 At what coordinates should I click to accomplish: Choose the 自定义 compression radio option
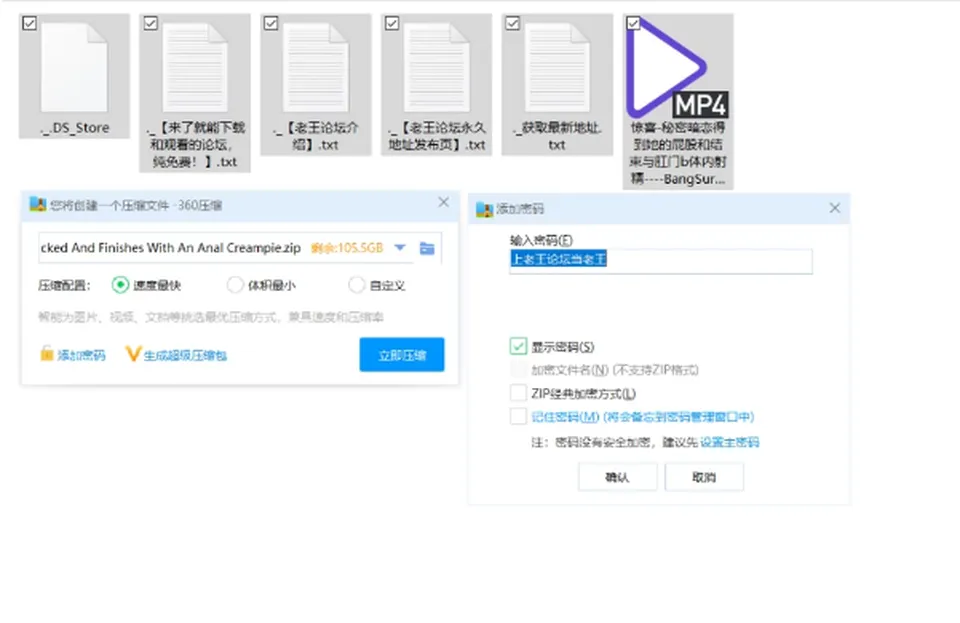tap(356, 285)
